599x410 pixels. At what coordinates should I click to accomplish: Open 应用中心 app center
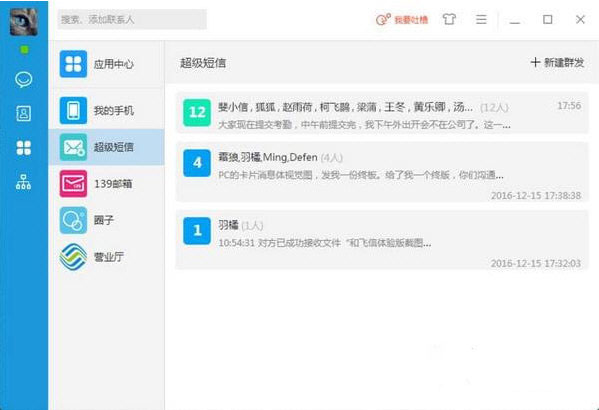107,64
